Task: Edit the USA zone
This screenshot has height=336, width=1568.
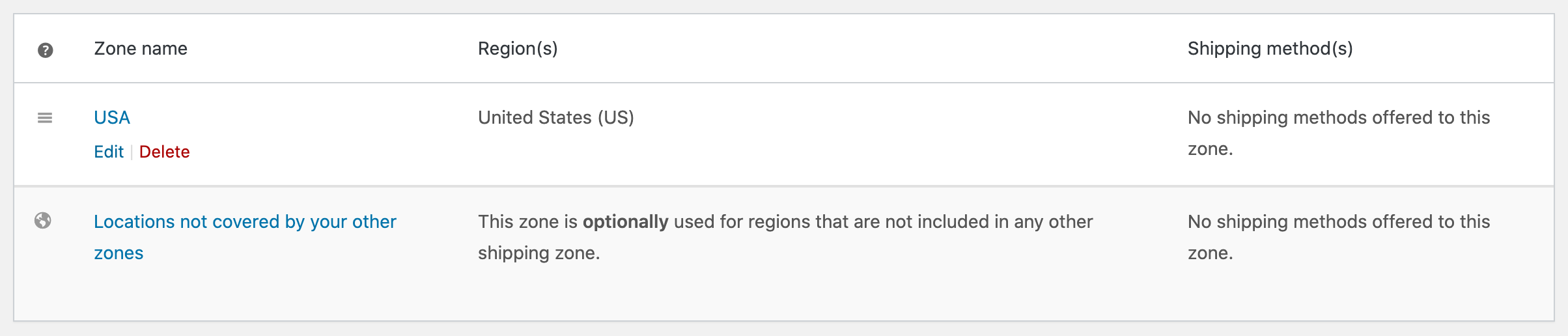Action: [108, 152]
